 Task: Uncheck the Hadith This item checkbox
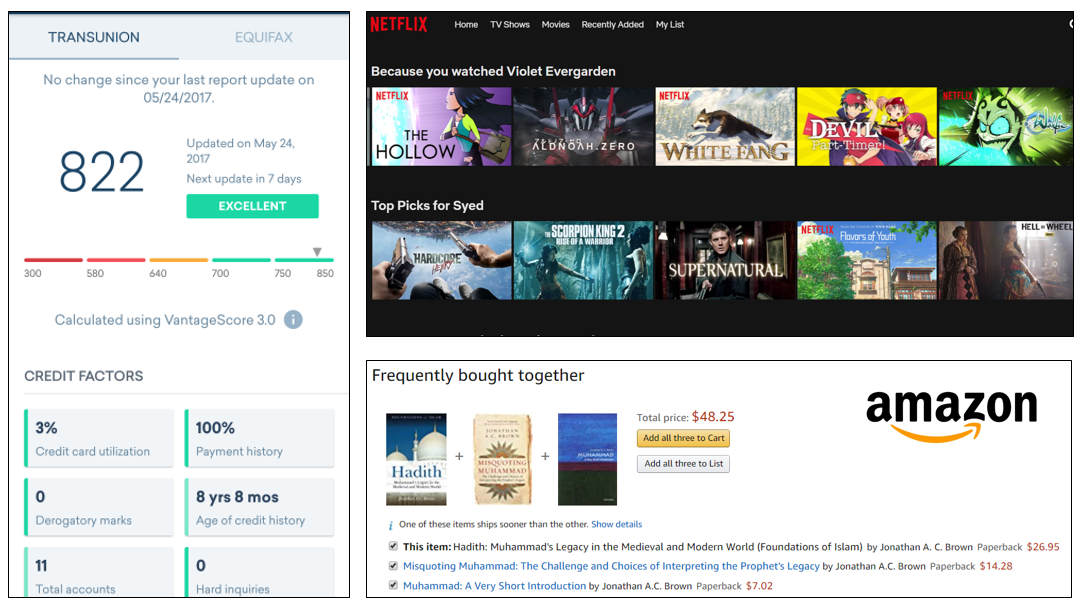point(393,546)
